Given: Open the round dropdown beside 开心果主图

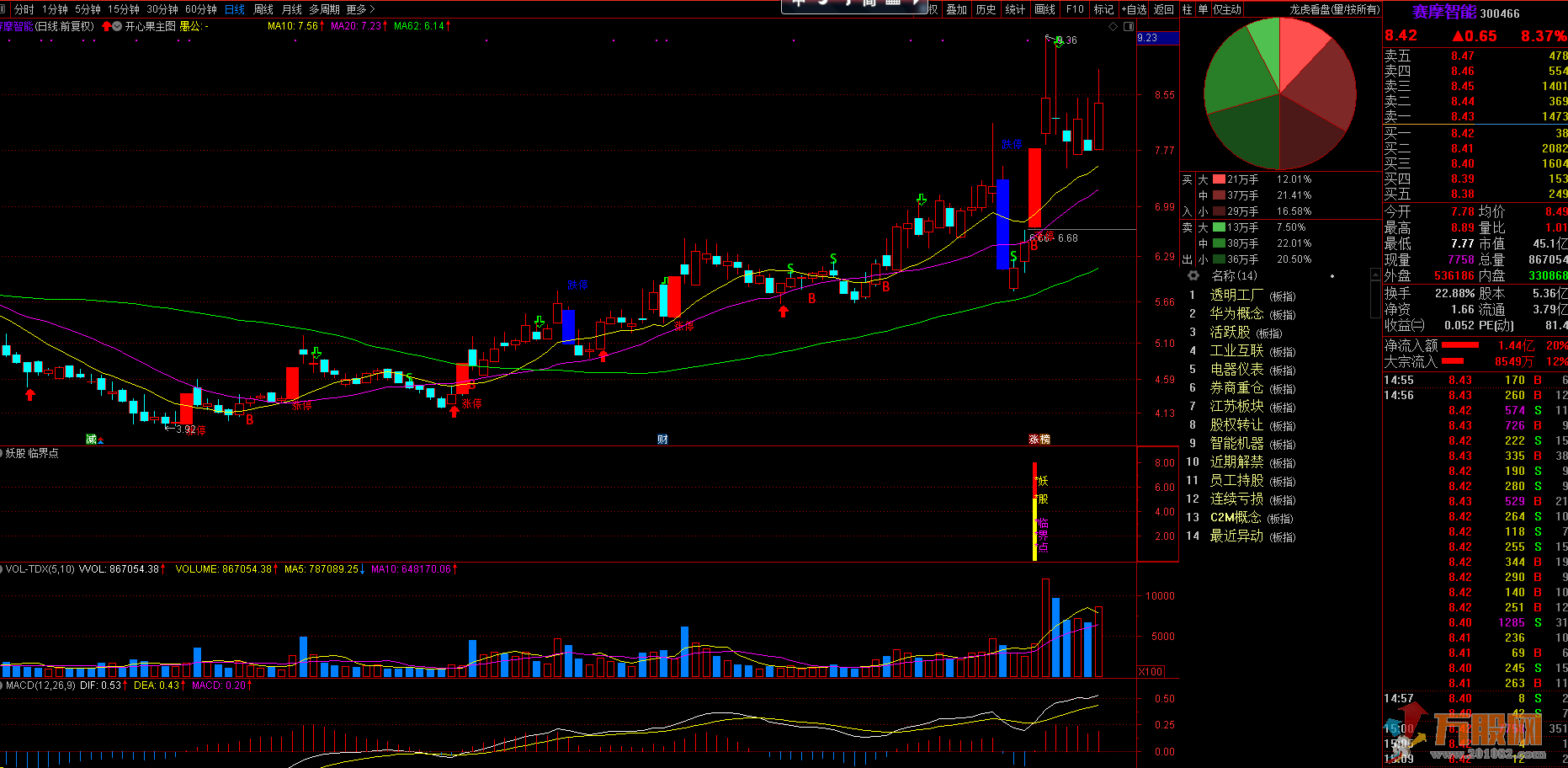Looking at the screenshot, I should (117, 26).
